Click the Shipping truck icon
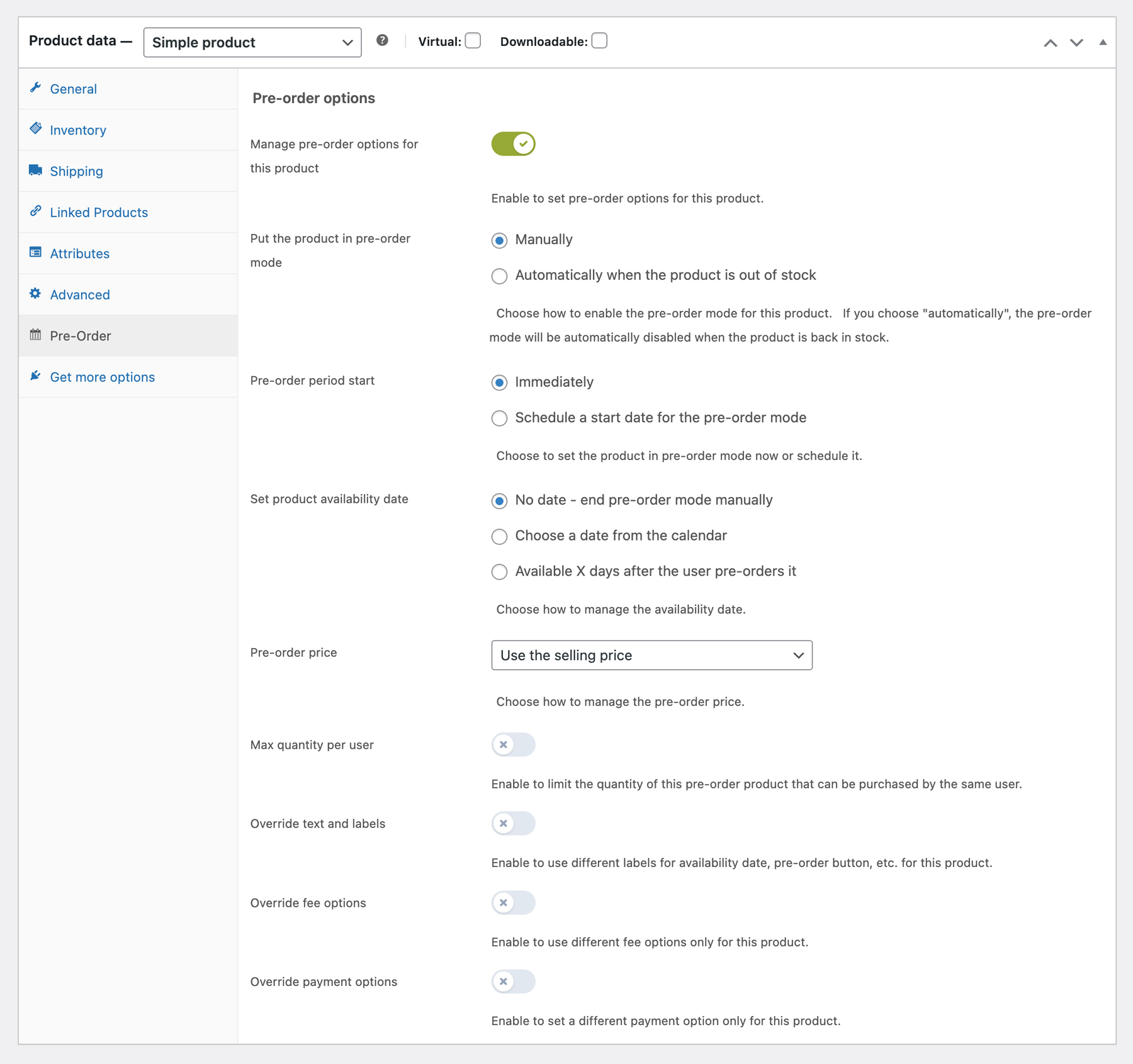This screenshot has height=1064, width=1133. tap(35, 171)
